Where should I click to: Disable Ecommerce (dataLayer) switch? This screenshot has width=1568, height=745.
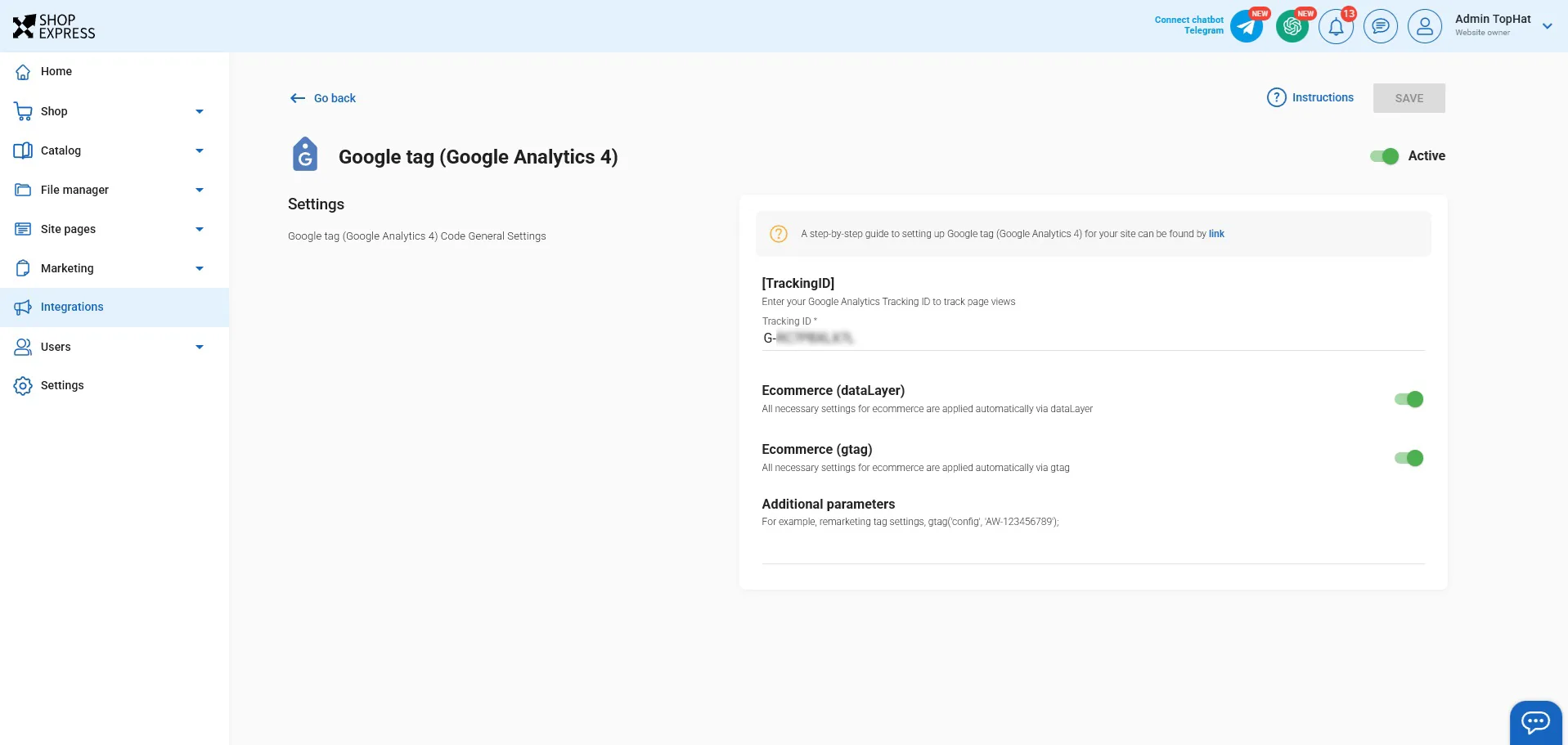click(x=1409, y=399)
